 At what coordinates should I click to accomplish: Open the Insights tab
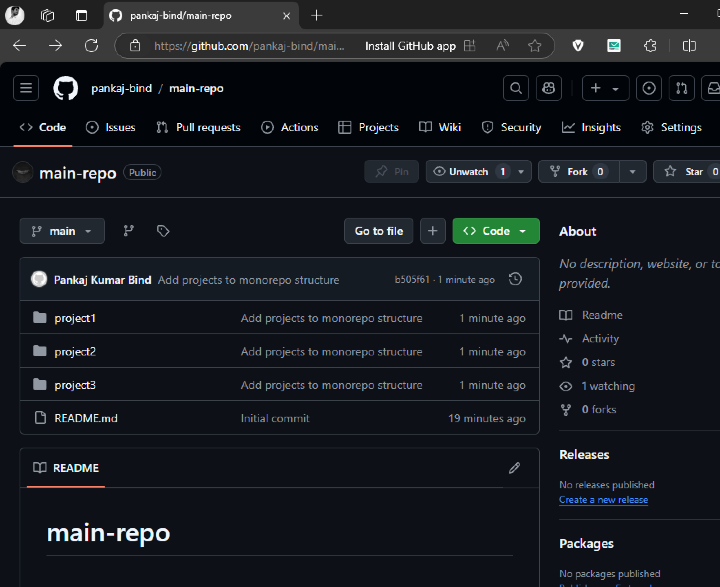[591, 127]
